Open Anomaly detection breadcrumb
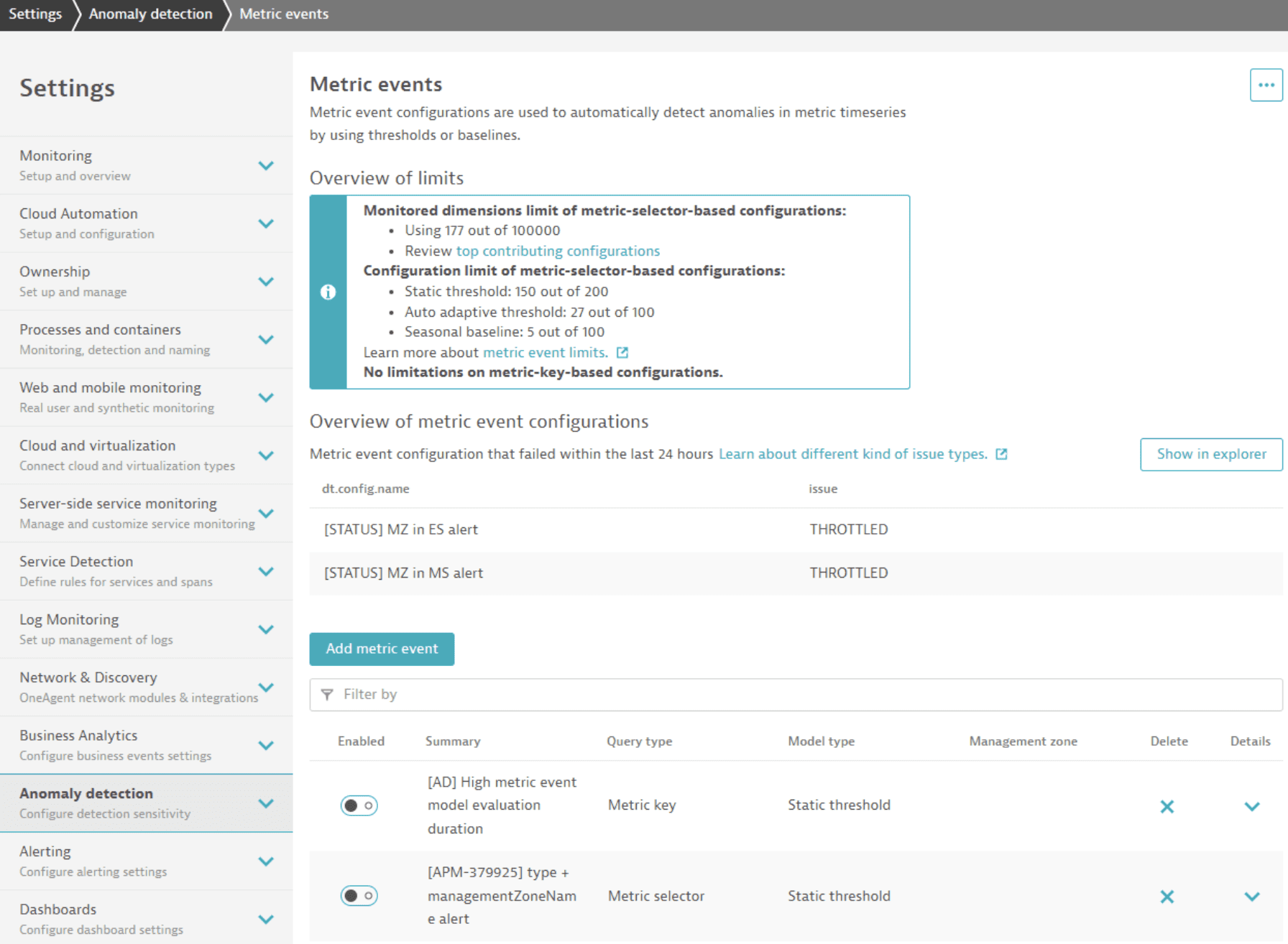The image size is (1288, 944). pyautogui.click(x=150, y=14)
